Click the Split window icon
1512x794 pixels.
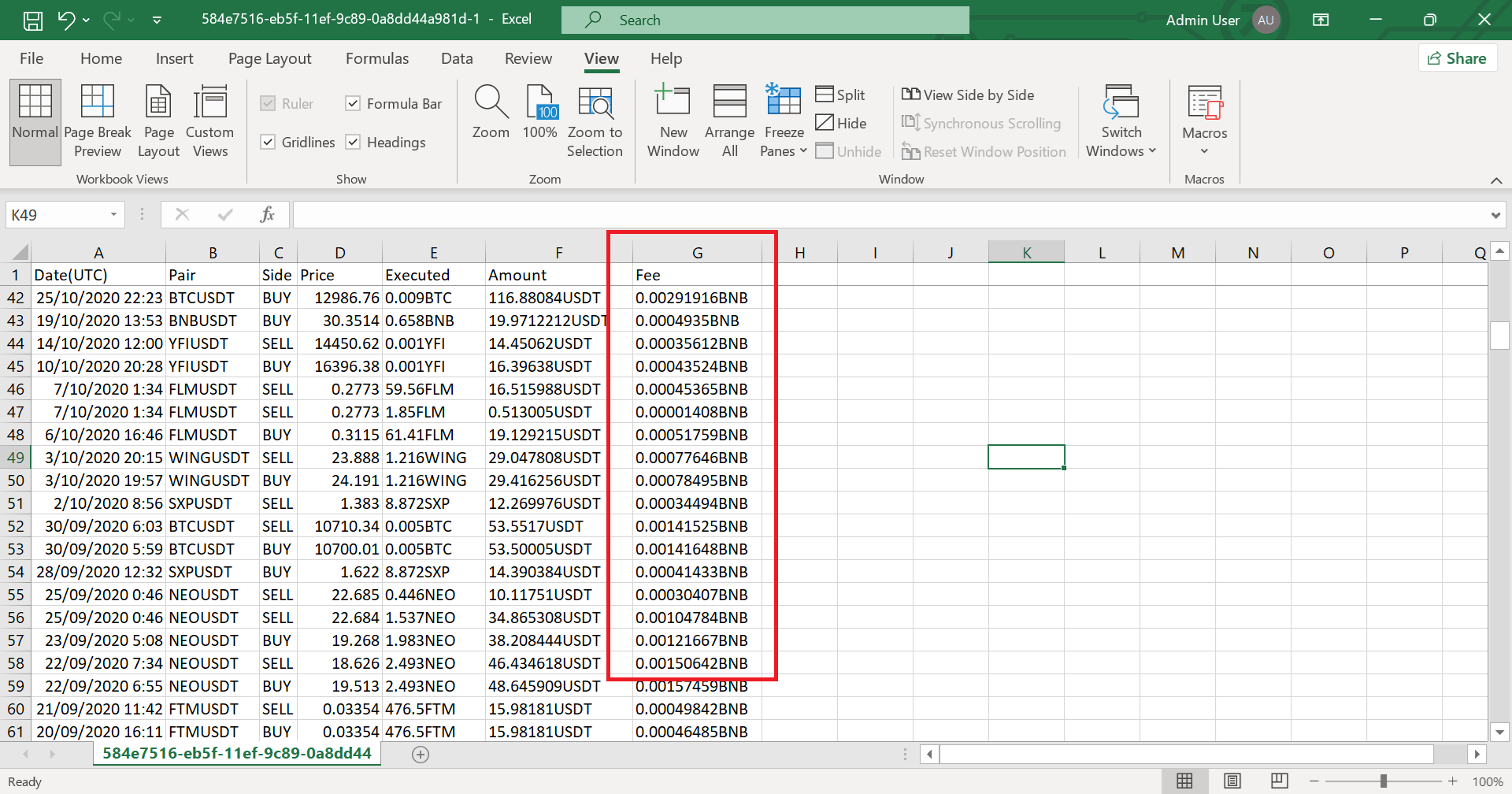(839, 94)
